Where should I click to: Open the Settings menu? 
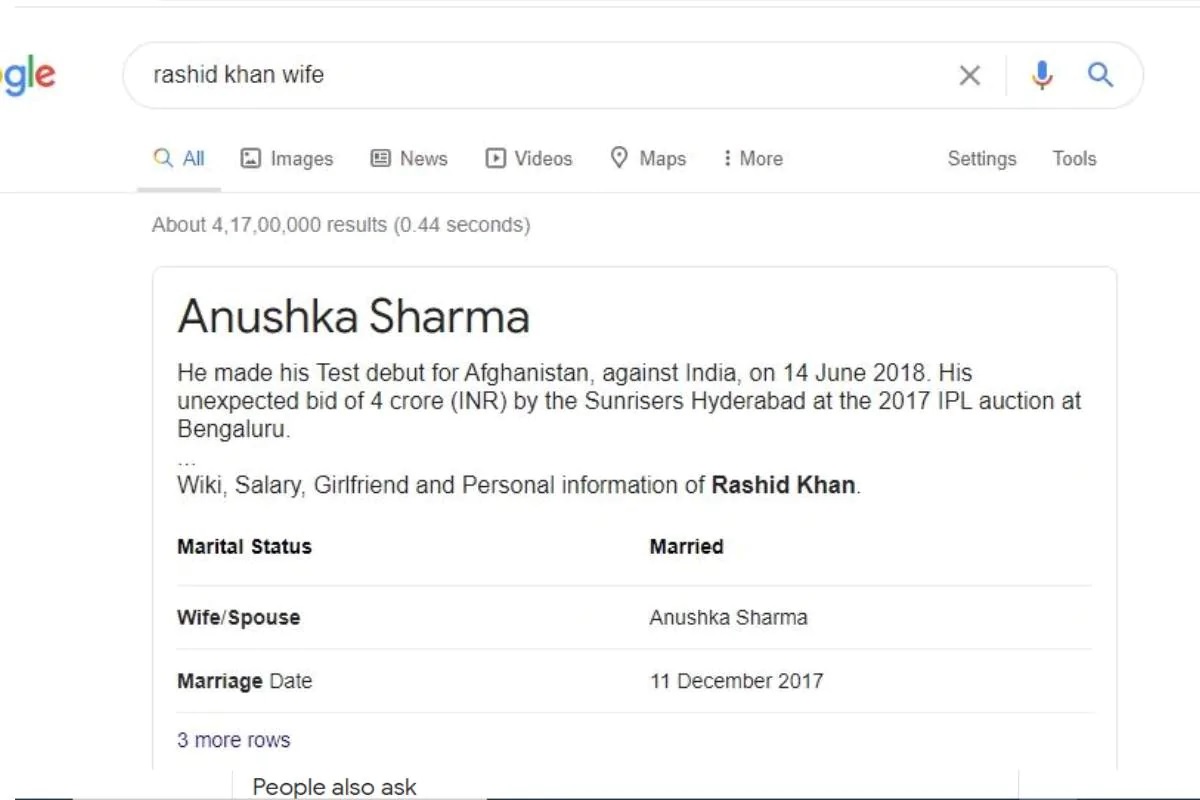[x=981, y=158]
